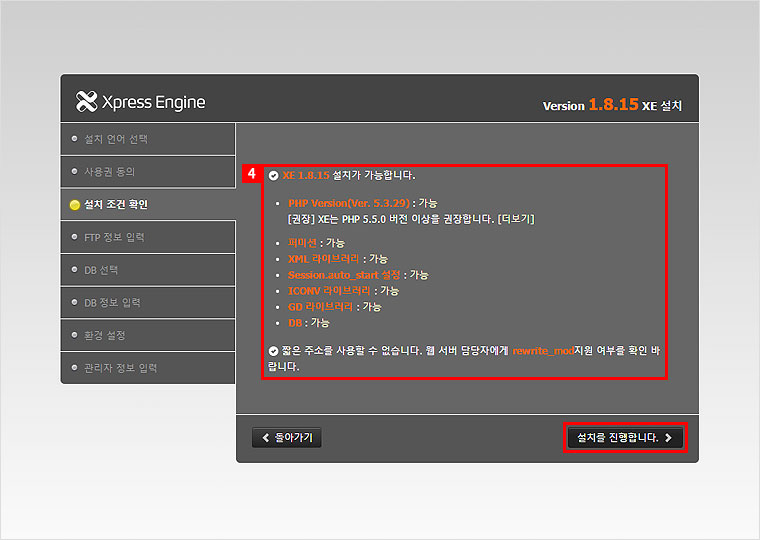The height and width of the screenshot is (540, 760).
Task: Open the [더보기] link for PHP recommendation
Action: tap(516, 219)
